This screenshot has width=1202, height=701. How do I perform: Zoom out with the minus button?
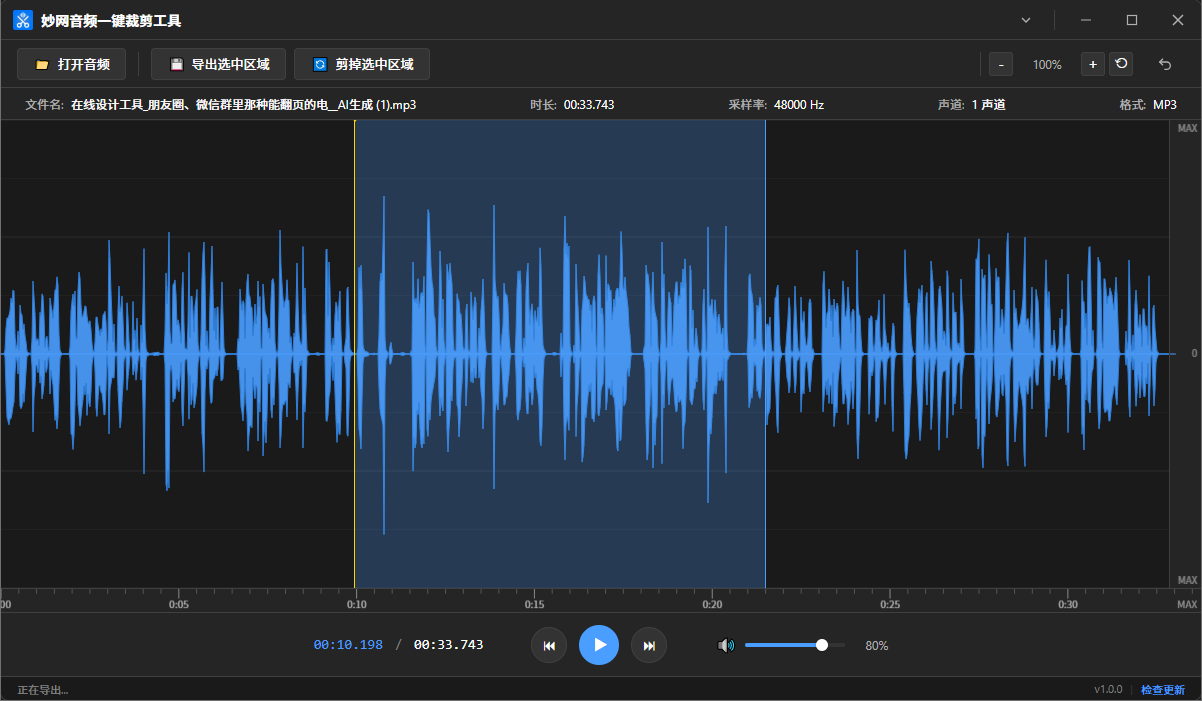(1001, 64)
